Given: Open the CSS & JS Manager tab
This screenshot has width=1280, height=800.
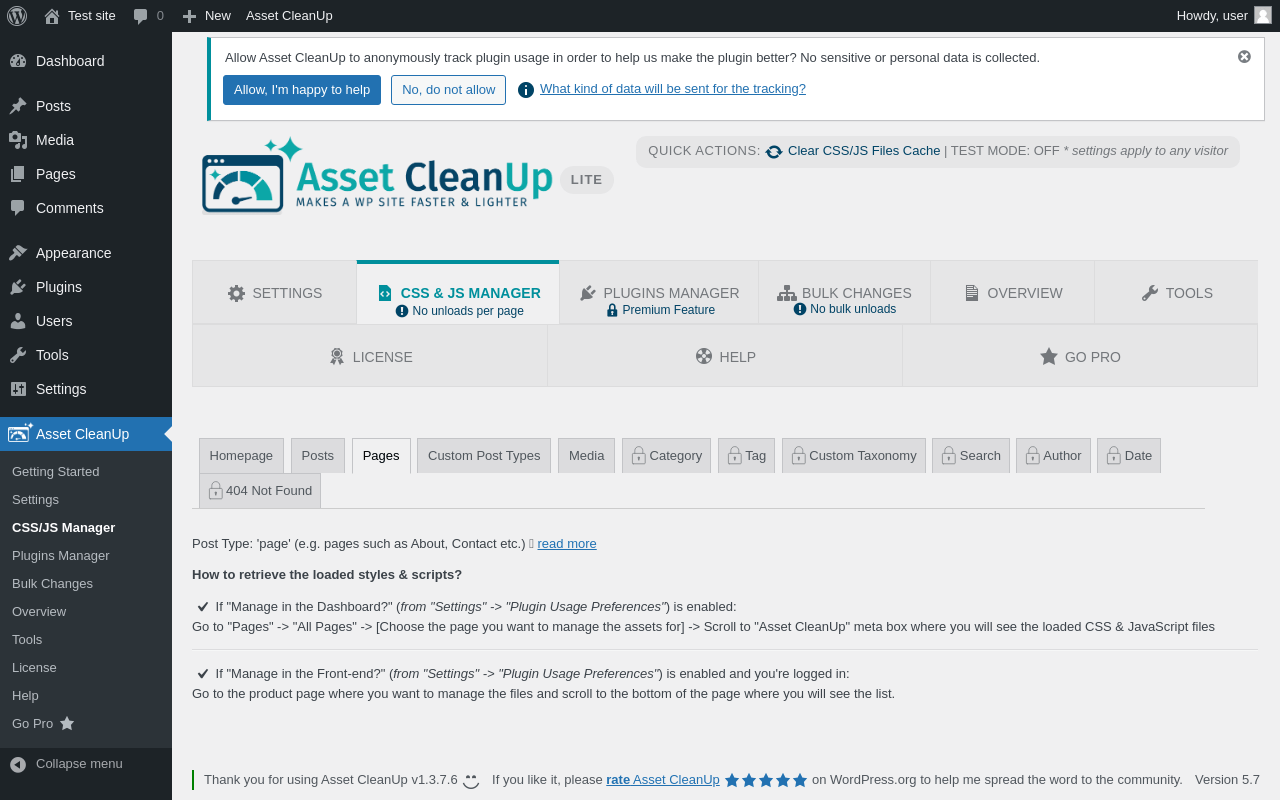Looking at the screenshot, I should (x=458, y=293).
